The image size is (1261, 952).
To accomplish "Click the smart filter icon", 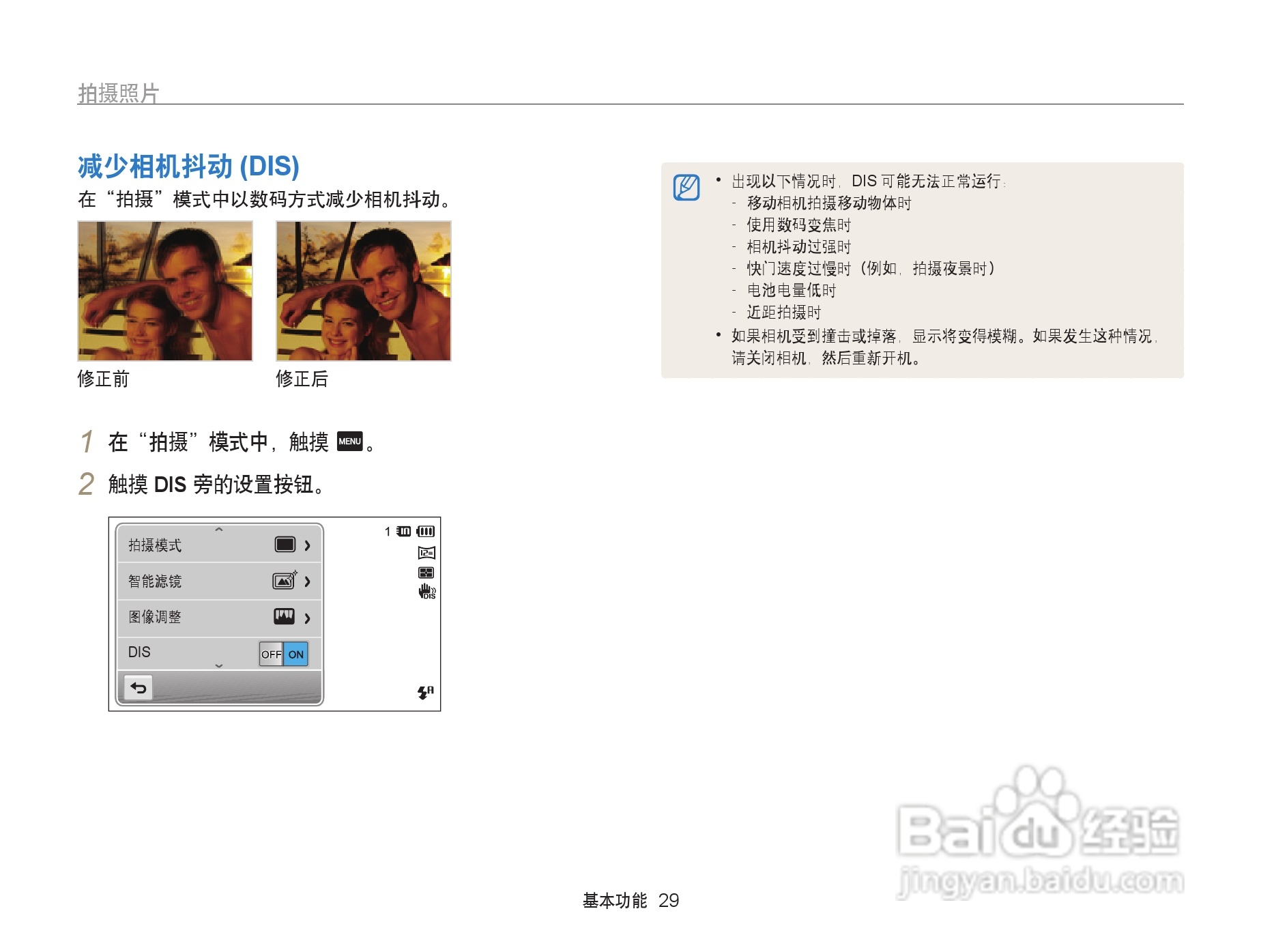I will point(285,580).
